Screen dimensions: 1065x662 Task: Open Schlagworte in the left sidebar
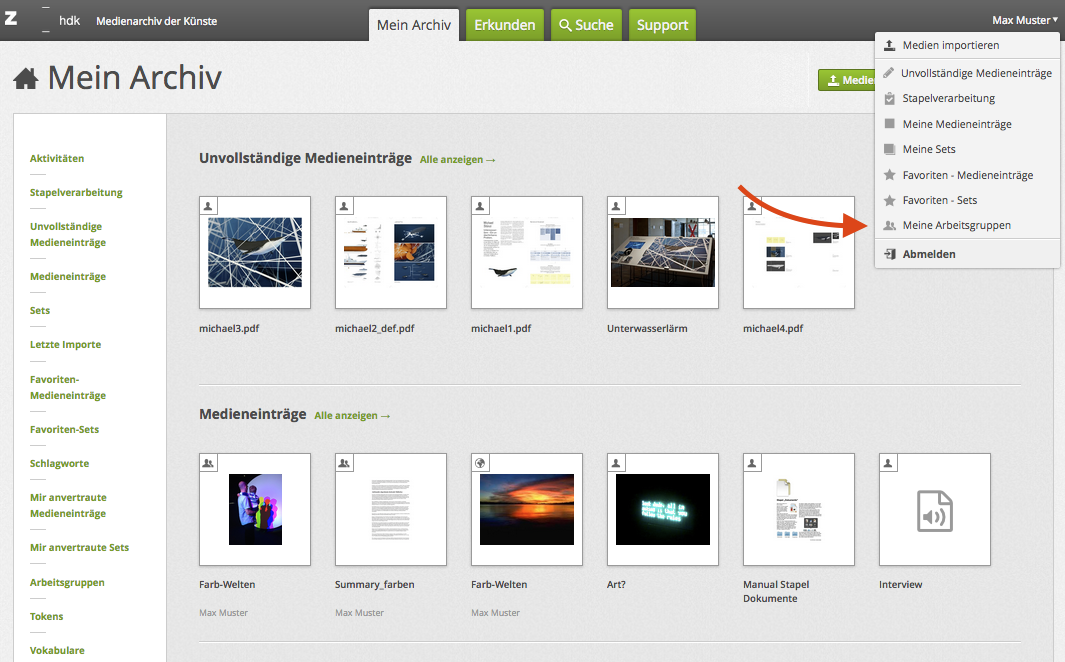pos(59,464)
